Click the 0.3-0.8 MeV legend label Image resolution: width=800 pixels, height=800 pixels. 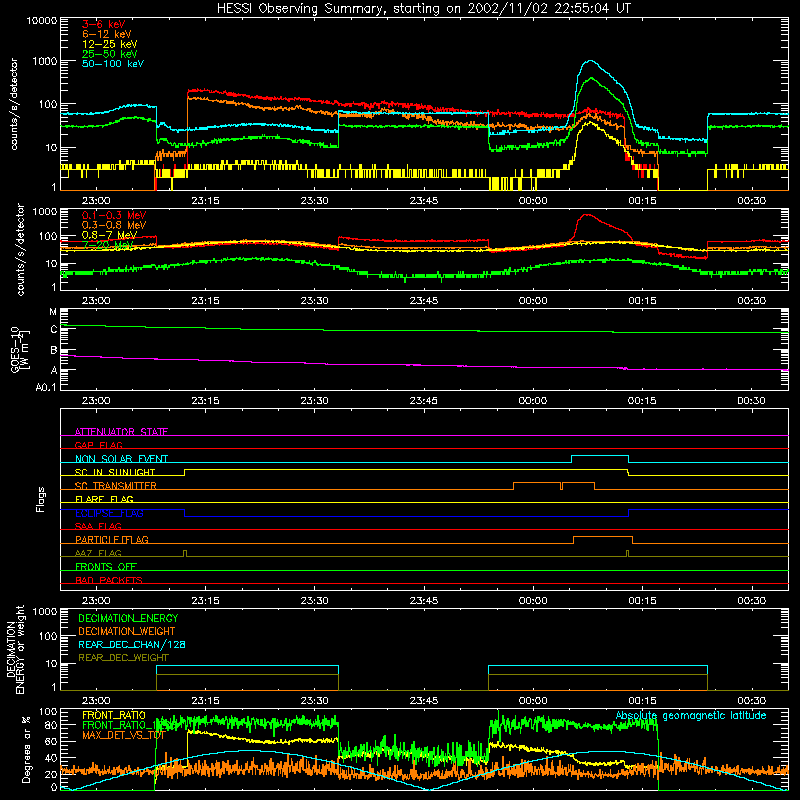(x=114, y=225)
